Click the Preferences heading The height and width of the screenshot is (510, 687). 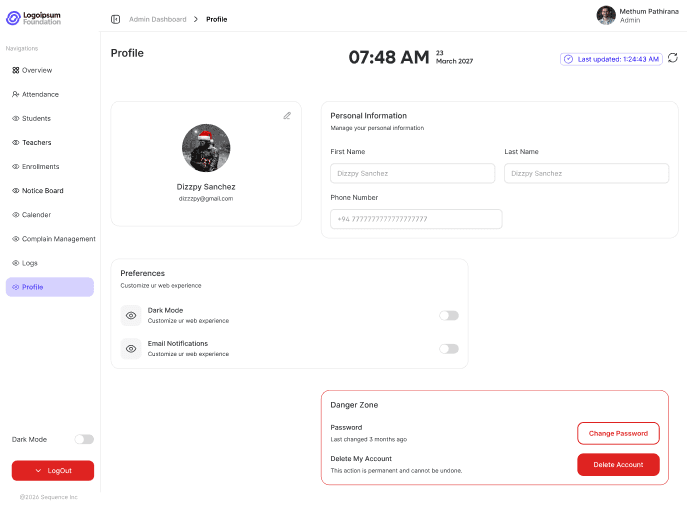coord(142,273)
